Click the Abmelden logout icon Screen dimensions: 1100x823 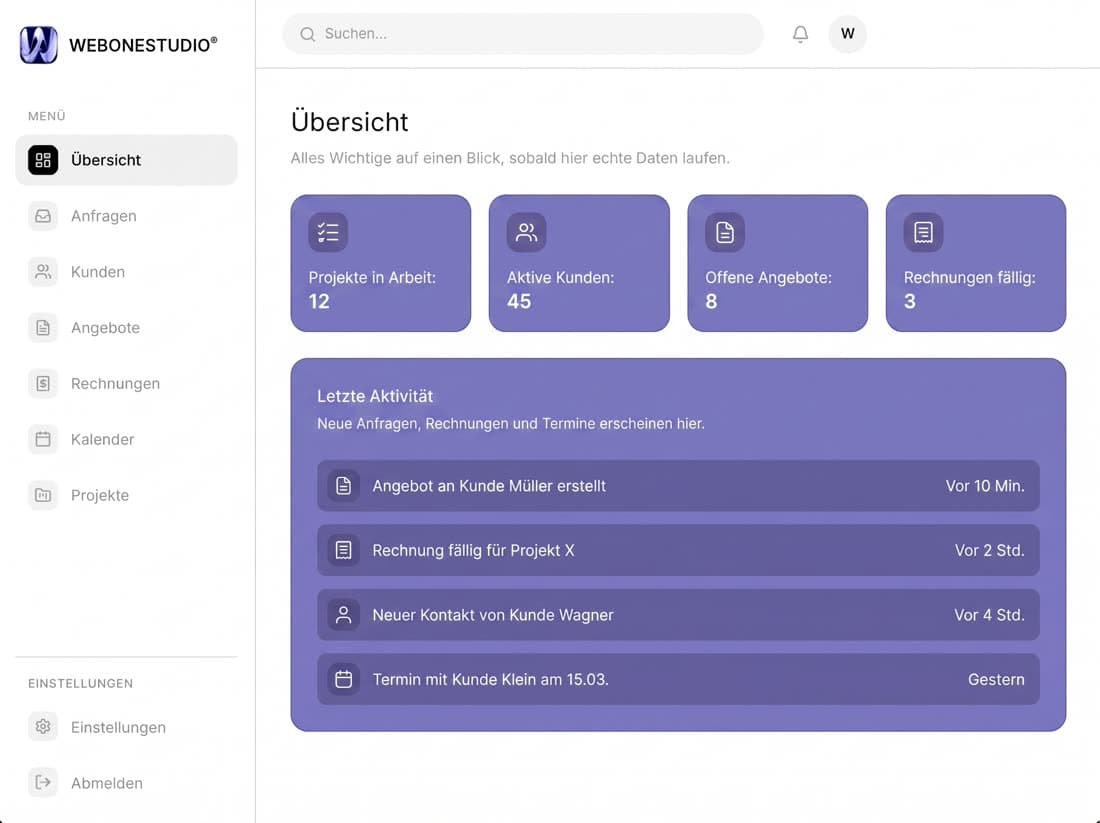[43, 782]
